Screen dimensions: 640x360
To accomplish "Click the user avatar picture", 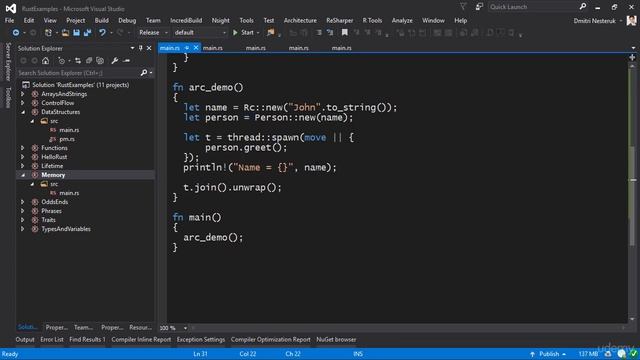I will [x=631, y=20].
